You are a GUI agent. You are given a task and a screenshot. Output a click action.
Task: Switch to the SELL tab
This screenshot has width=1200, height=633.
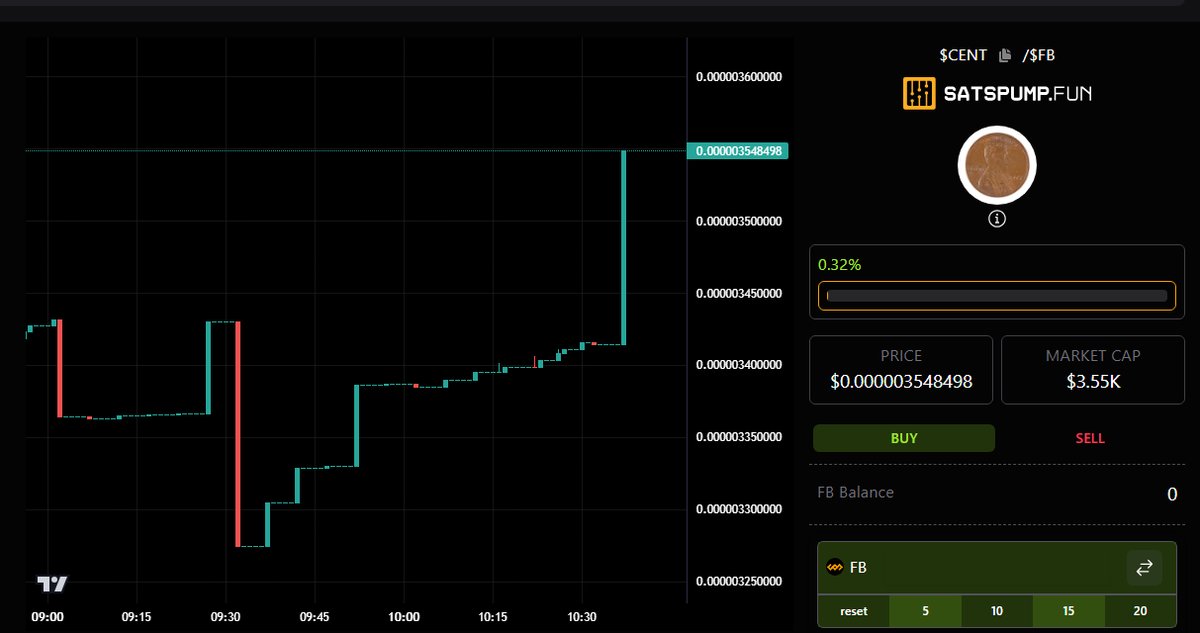(1090, 438)
